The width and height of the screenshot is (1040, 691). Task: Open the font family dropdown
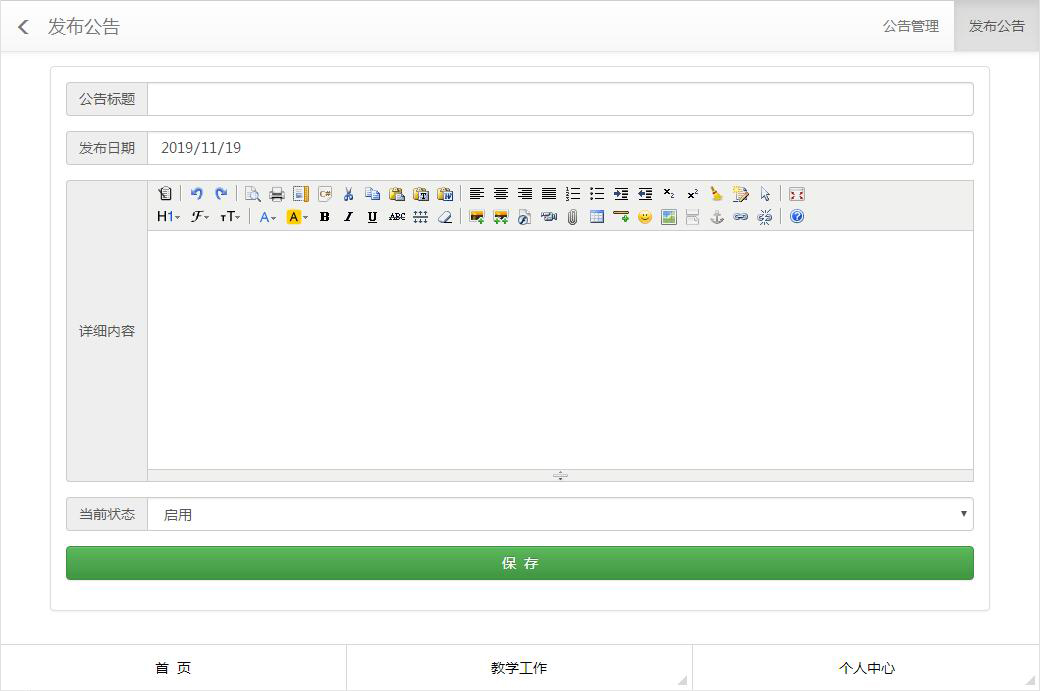[x=200, y=217]
